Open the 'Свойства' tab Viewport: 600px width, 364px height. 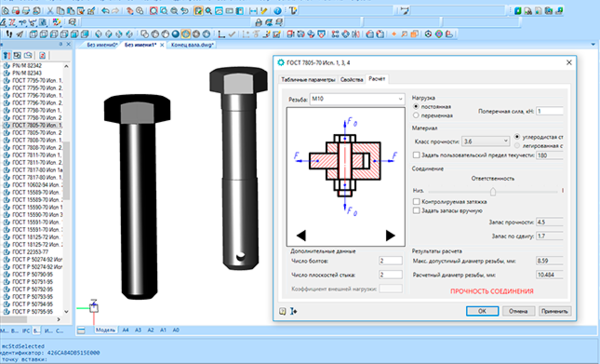point(351,80)
